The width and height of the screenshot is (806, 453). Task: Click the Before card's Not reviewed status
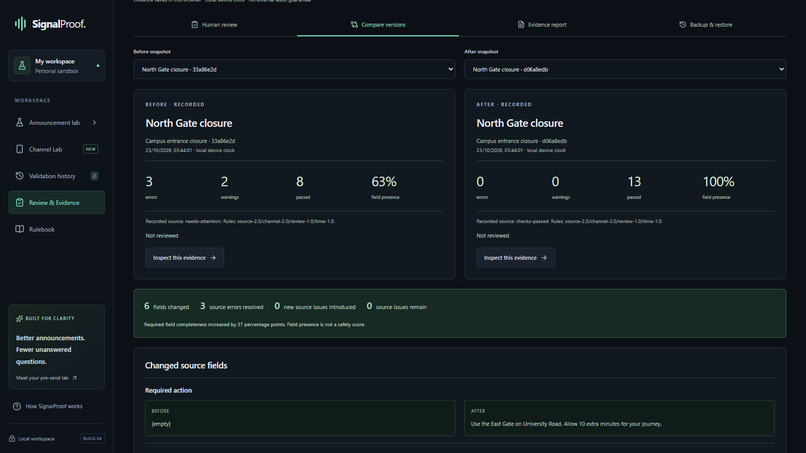(161, 235)
